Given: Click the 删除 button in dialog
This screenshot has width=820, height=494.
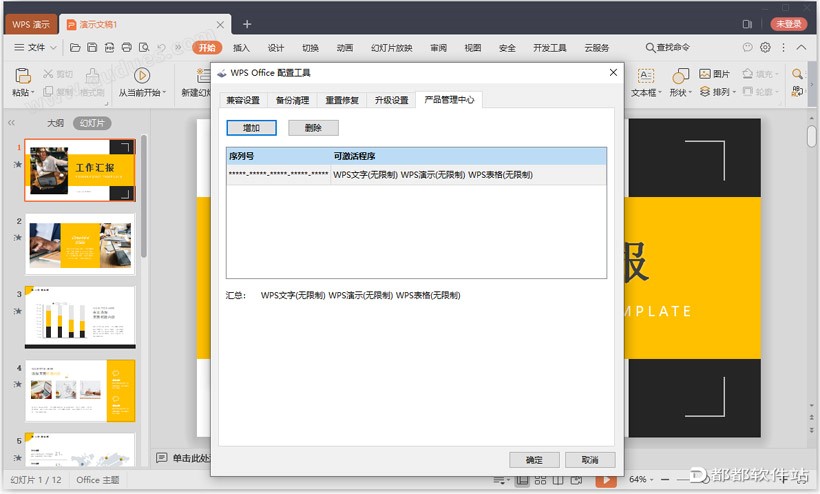Looking at the screenshot, I should click(313, 128).
